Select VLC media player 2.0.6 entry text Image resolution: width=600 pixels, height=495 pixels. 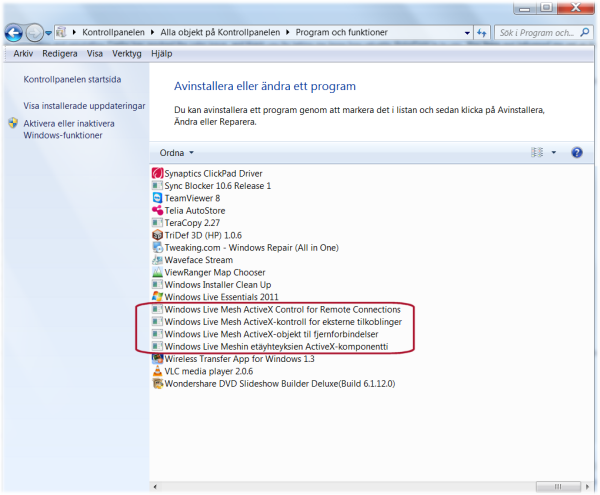pyautogui.click(x=209, y=371)
